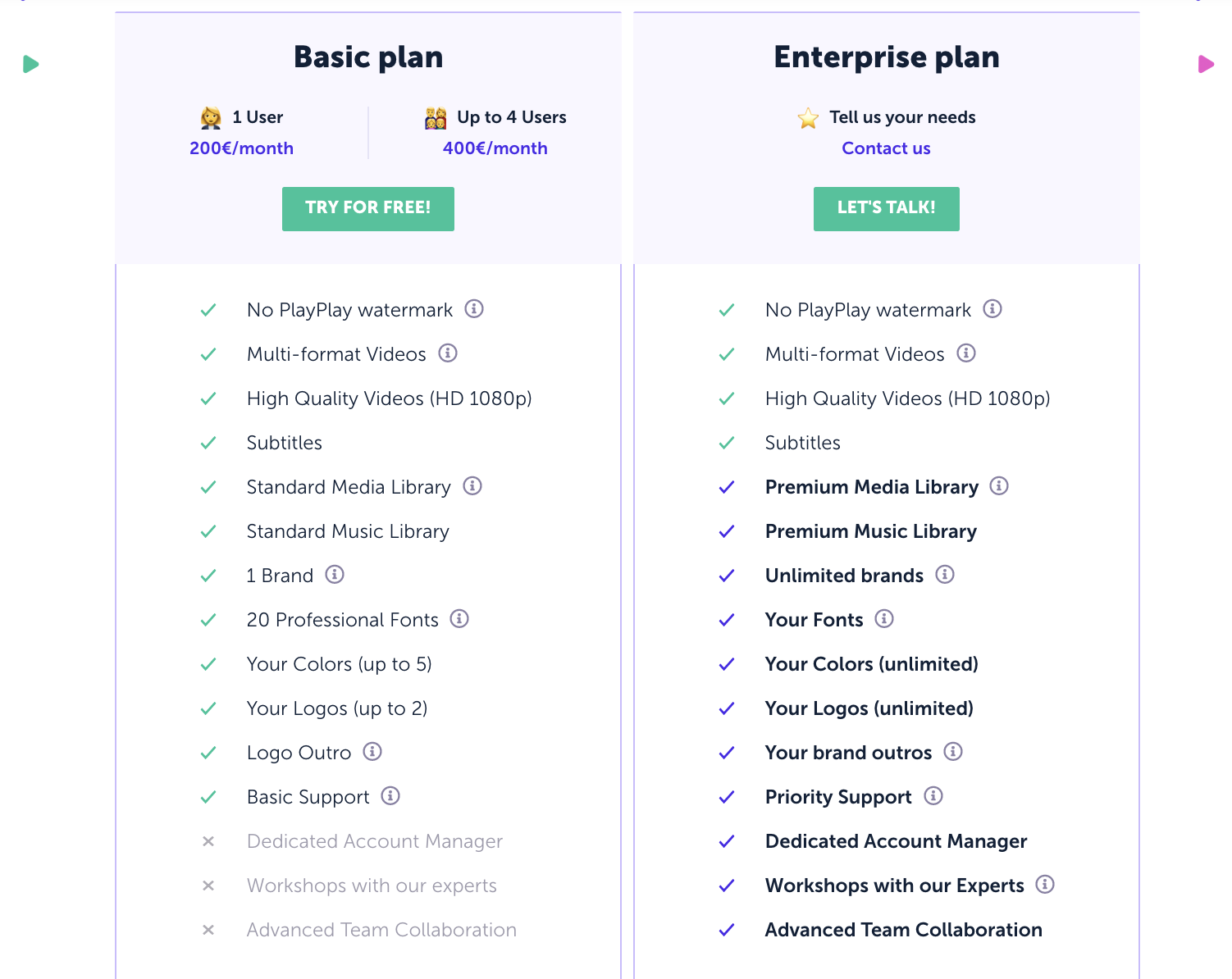Open info icon for Your brand outros
The width and height of the screenshot is (1232, 979).
coord(953,752)
